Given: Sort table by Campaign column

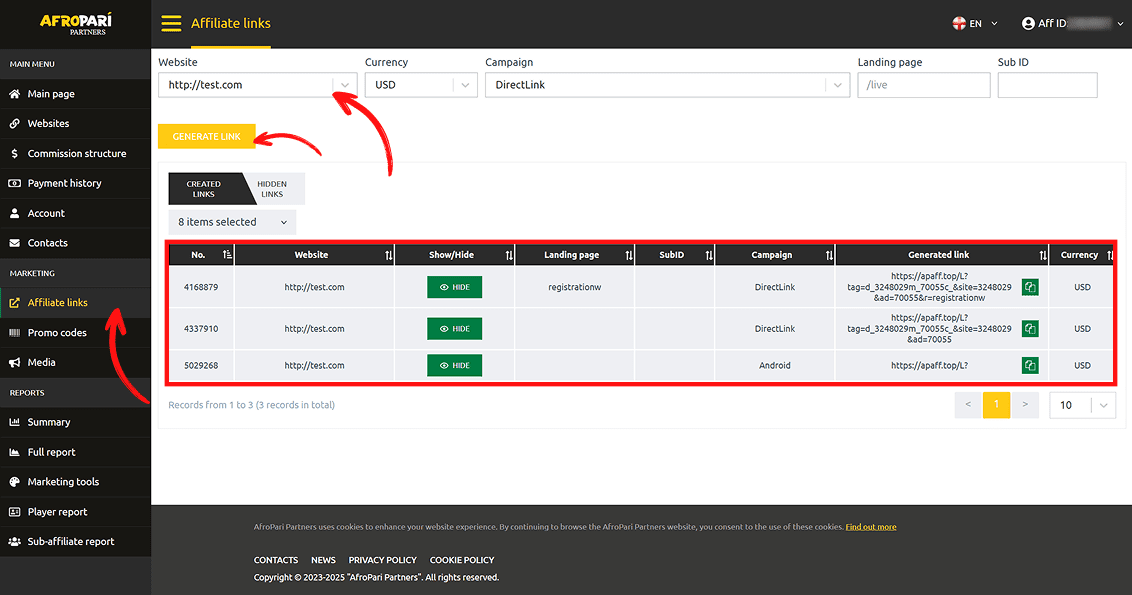Looking at the screenshot, I should click(829, 255).
